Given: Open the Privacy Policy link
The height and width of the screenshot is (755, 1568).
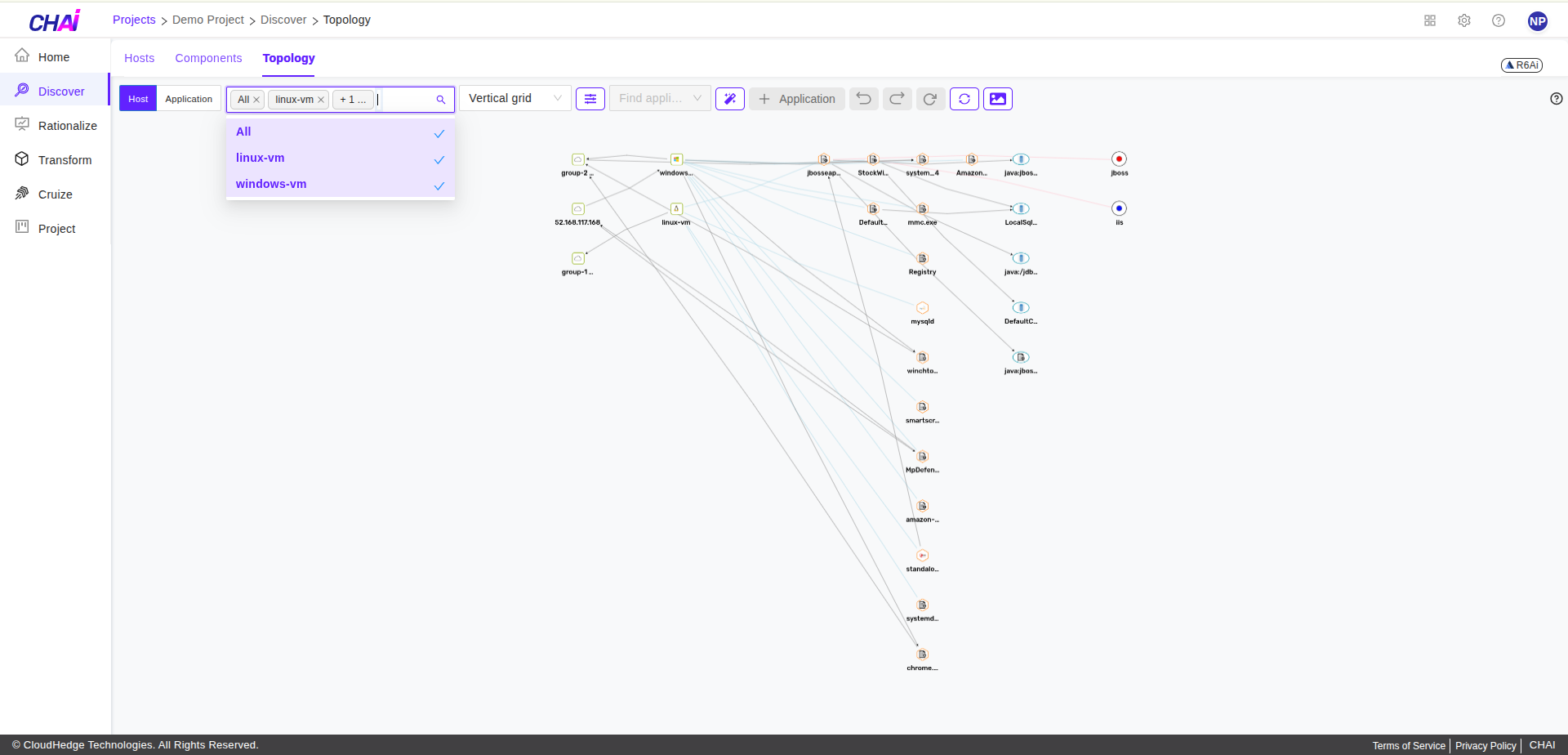Looking at the screenshot, I should point(1486,745).
